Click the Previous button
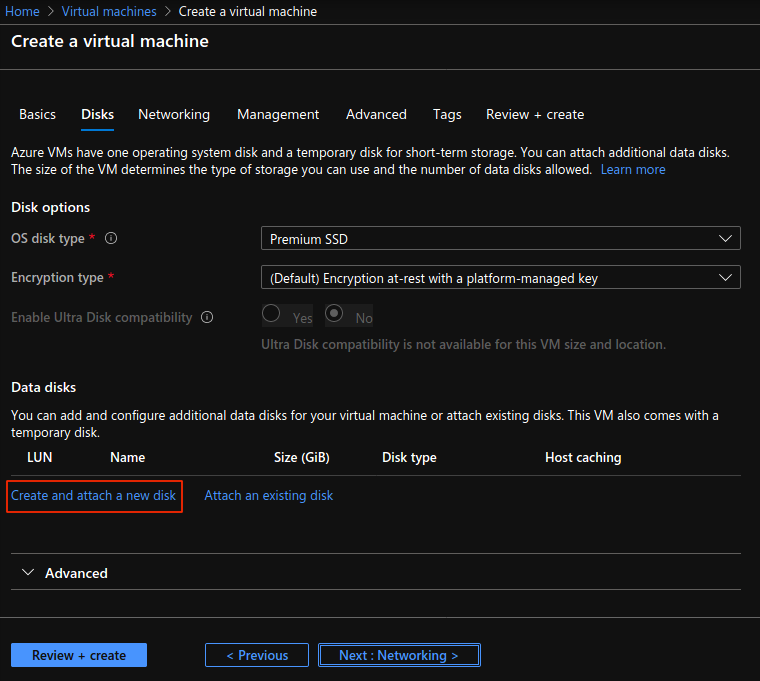This screenshot has height=681, width=760. pos(257,655)
